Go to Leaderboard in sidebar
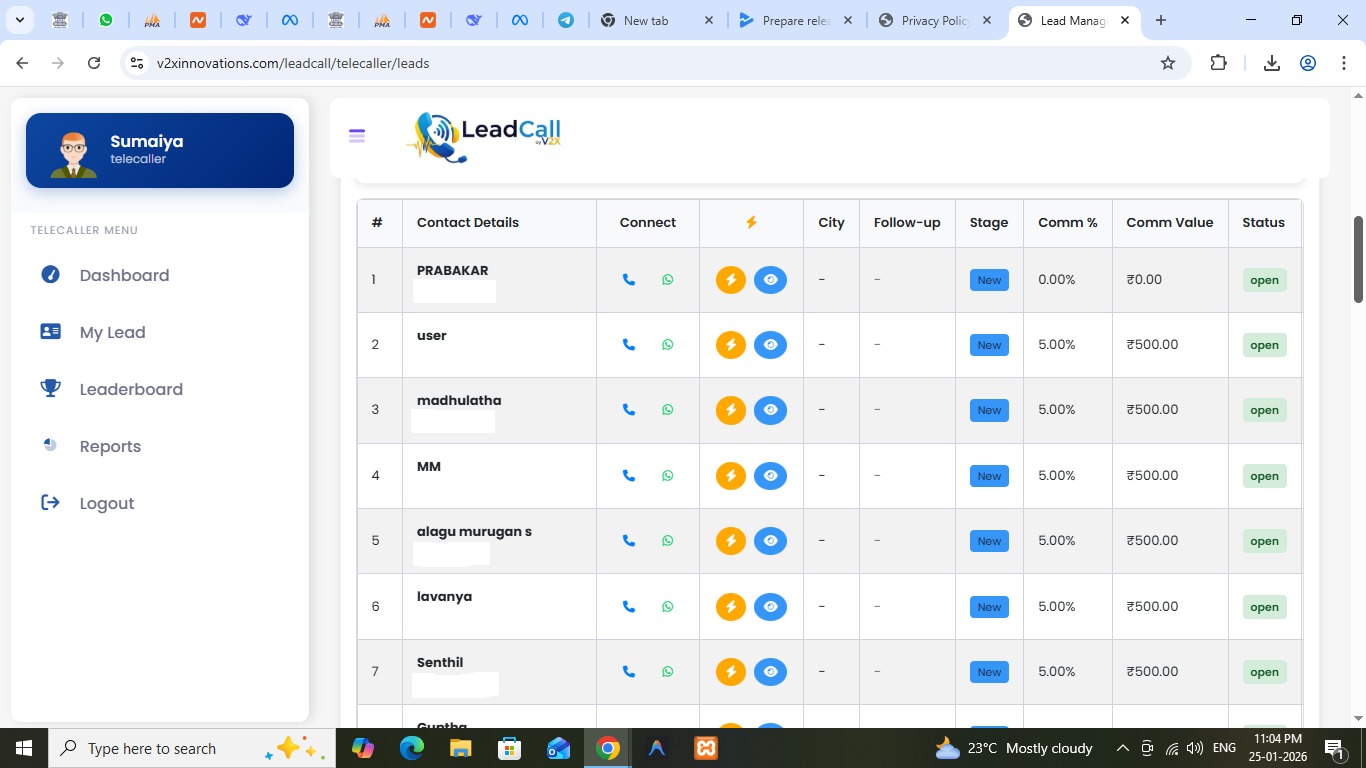The width and height of the screenshot is (1366, 768). click(x=131, y=389)
